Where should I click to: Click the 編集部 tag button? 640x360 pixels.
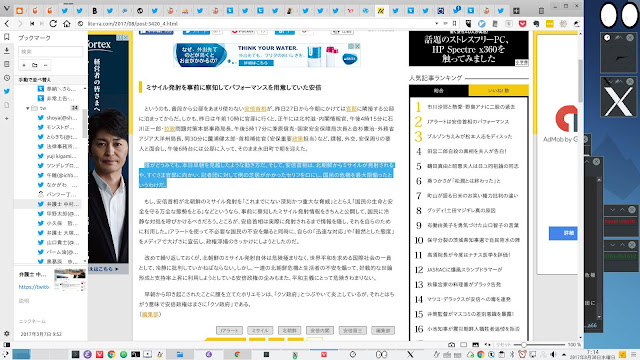click(x=383, y=330)
